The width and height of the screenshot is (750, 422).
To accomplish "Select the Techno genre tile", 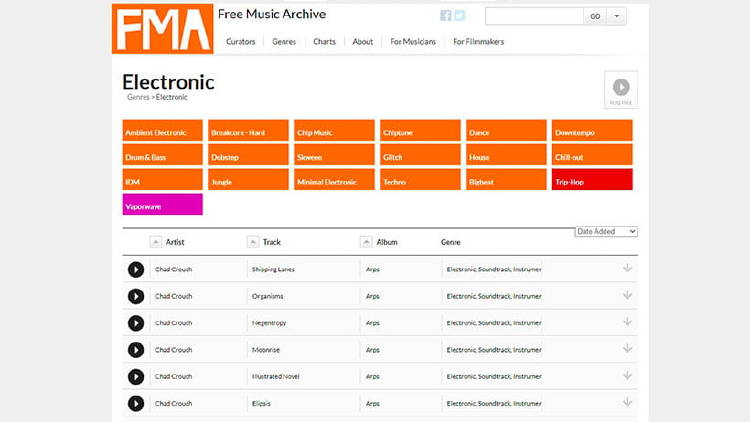I will point(420,179).
